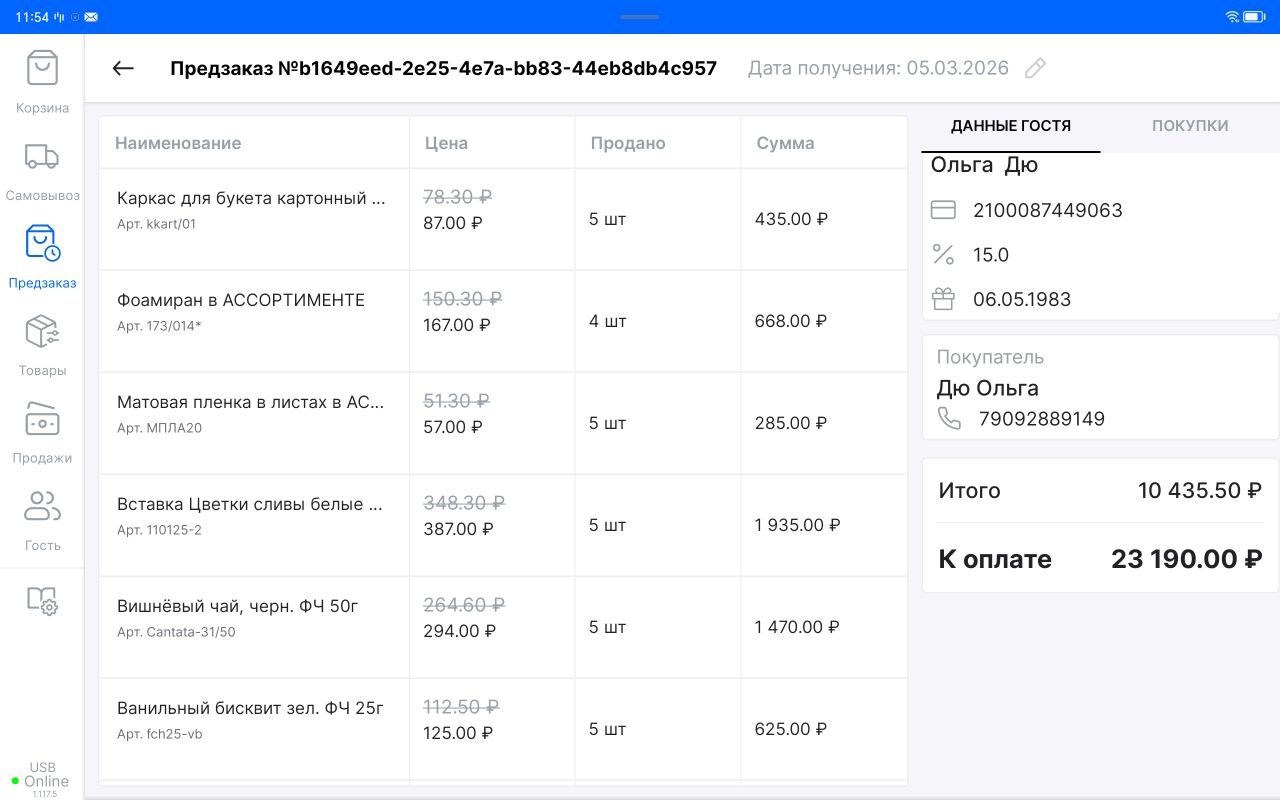This screenshot has height=800, width=1280.
Task: Click the loyalty card icon by 2100087449063
Action: 943,210
